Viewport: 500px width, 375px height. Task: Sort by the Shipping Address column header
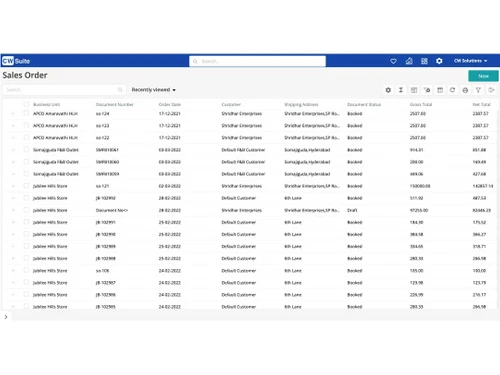(301, 105)
